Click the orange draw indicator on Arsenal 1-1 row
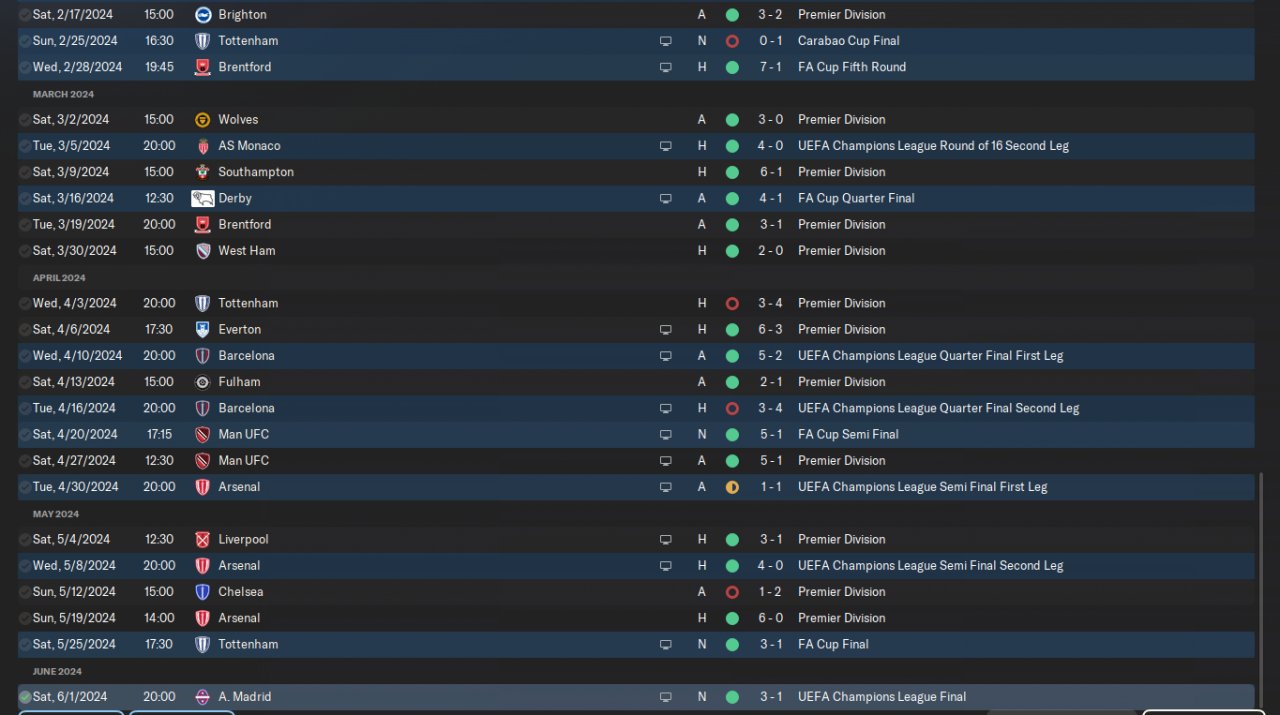 [732, 487]
